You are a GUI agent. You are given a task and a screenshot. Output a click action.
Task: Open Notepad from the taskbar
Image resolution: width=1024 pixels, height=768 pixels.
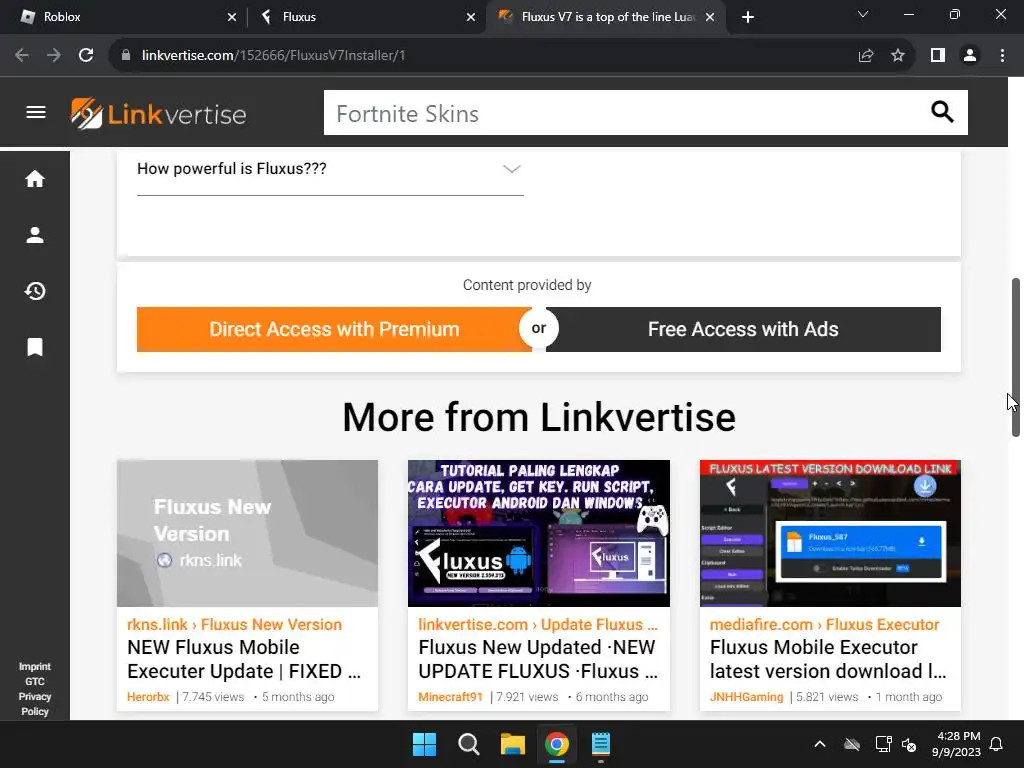tap(601, 744)
